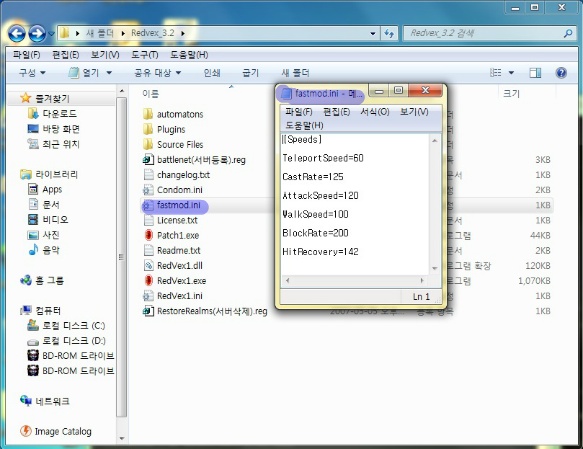Open Image Catalog in the sidebar

click(56, 431)
